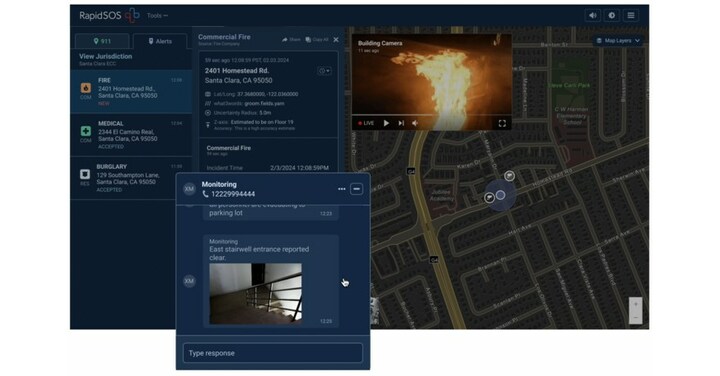Click the Copy All button
Screen dimensions: 720x376
(317, 40)
